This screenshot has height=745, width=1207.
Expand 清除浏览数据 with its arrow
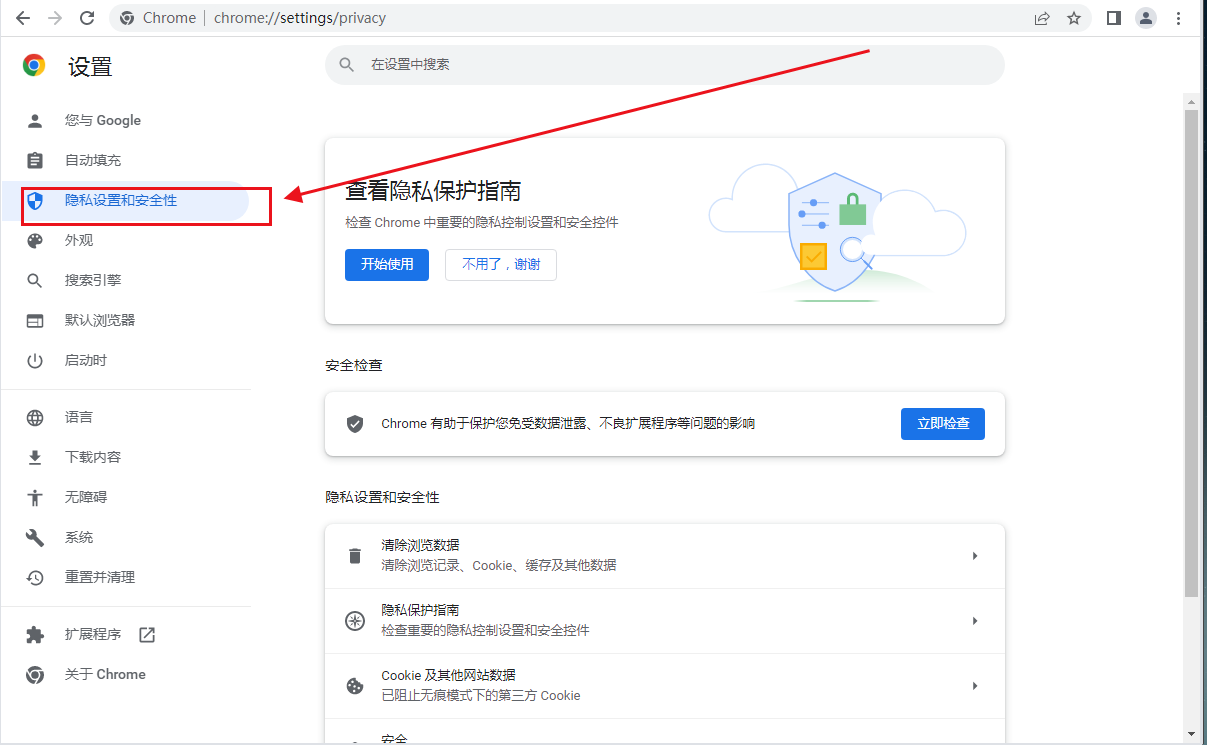[x=975, y=556]
